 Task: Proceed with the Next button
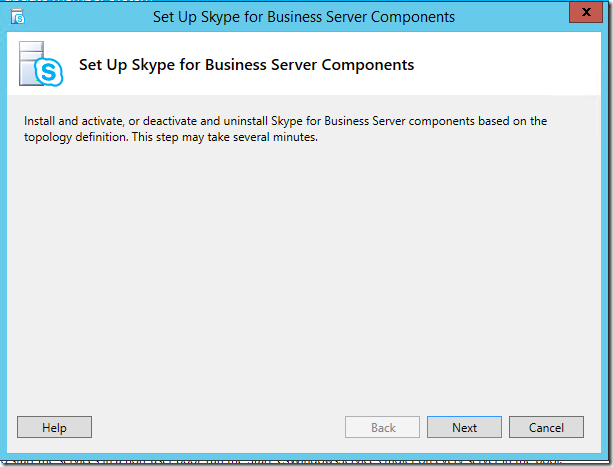point(464,427)
